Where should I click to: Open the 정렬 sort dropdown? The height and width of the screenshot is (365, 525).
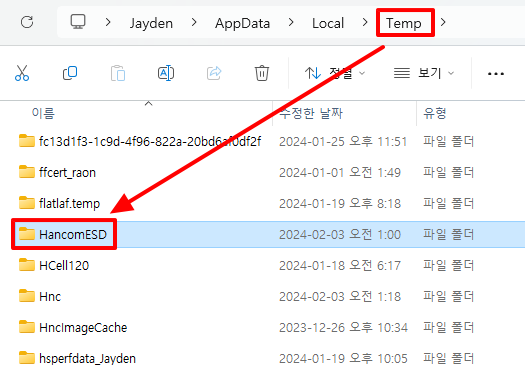click(335, 73)
